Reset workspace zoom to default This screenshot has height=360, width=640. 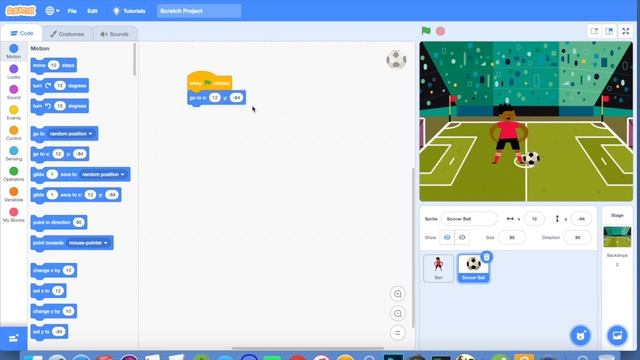tap(398, 333)
